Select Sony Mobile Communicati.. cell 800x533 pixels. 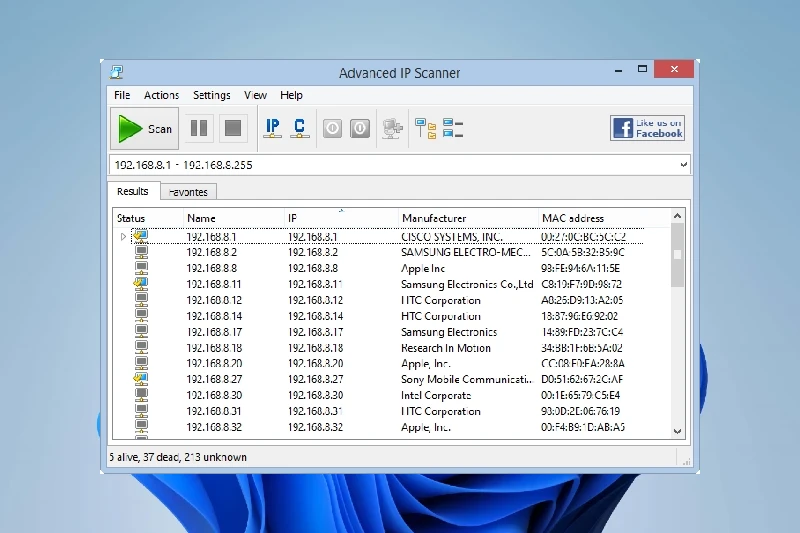click(x=467, y=379)
